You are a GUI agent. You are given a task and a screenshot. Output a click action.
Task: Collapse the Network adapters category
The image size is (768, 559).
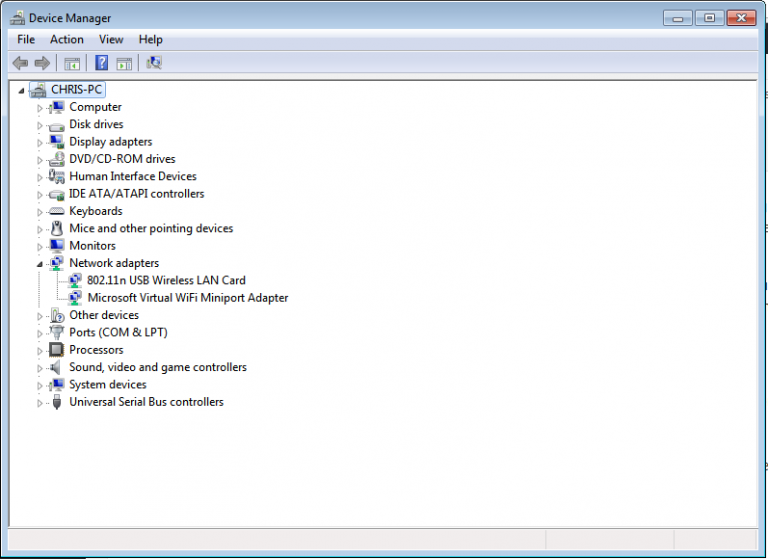pos(40,264)
